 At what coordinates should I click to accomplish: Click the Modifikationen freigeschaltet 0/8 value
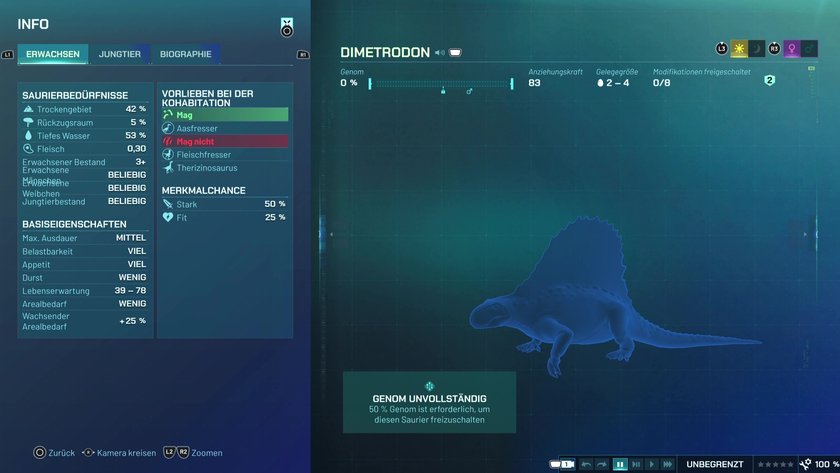point(662,83)
